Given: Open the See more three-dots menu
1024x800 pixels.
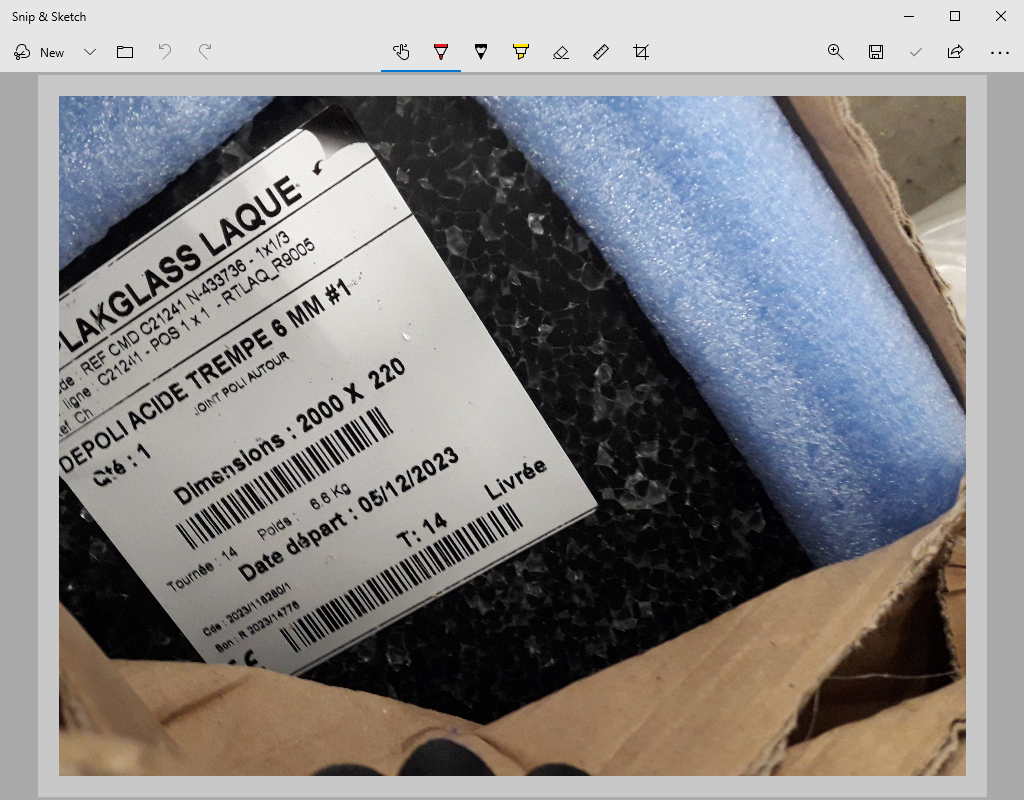Looking at the screenshot, I should [x=999, y=52].
